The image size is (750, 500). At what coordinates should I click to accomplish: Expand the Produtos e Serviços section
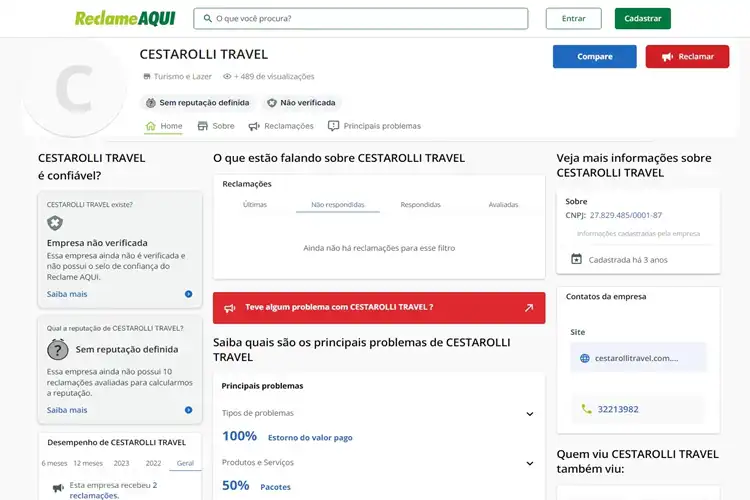point(530,463)
